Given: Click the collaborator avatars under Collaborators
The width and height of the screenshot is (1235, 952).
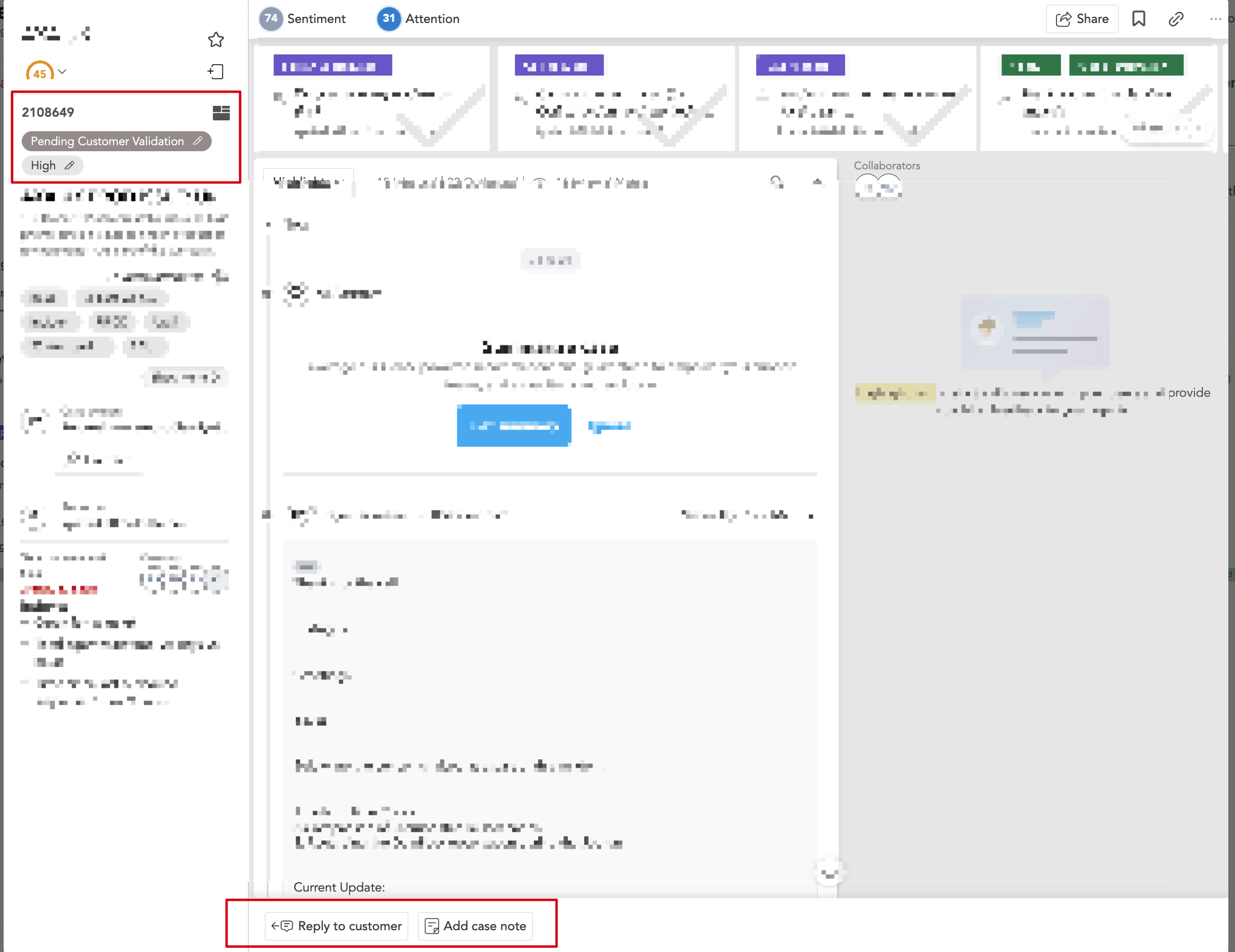Looking at the screenshot, I should coord(878,186).
